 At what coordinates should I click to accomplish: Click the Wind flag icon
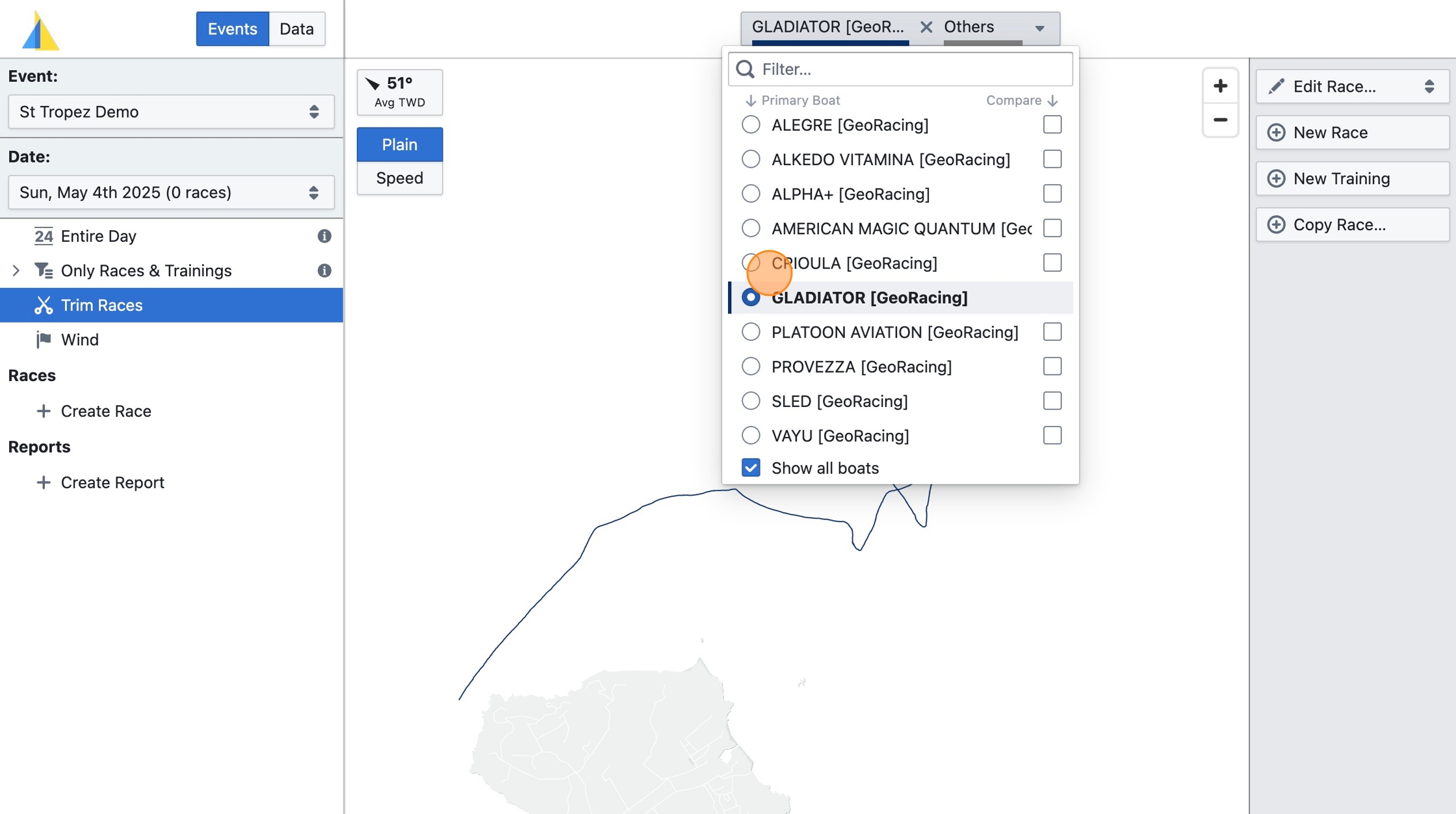pos(44,339)
